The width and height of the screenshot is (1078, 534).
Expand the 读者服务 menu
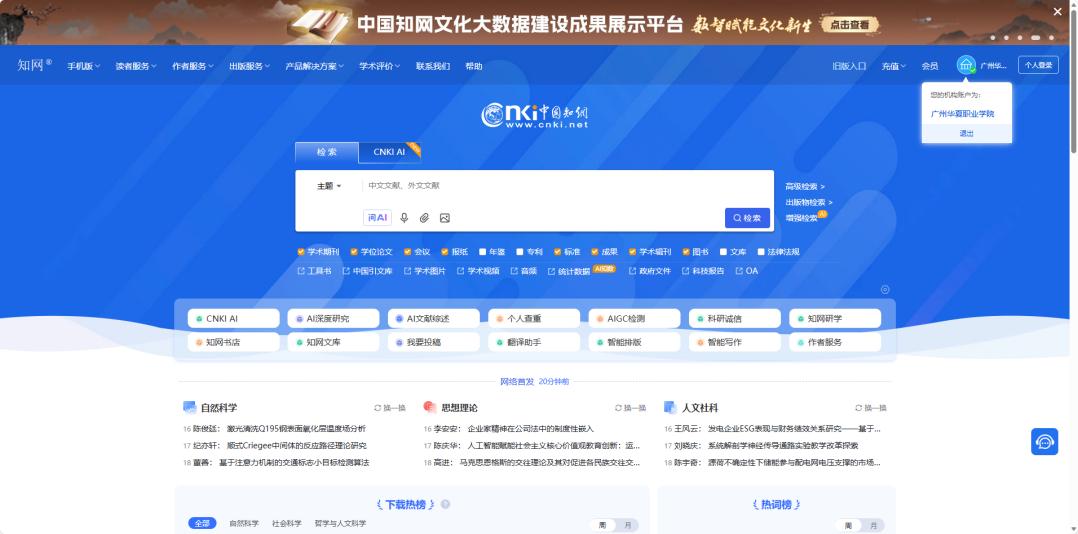[135, 67]
